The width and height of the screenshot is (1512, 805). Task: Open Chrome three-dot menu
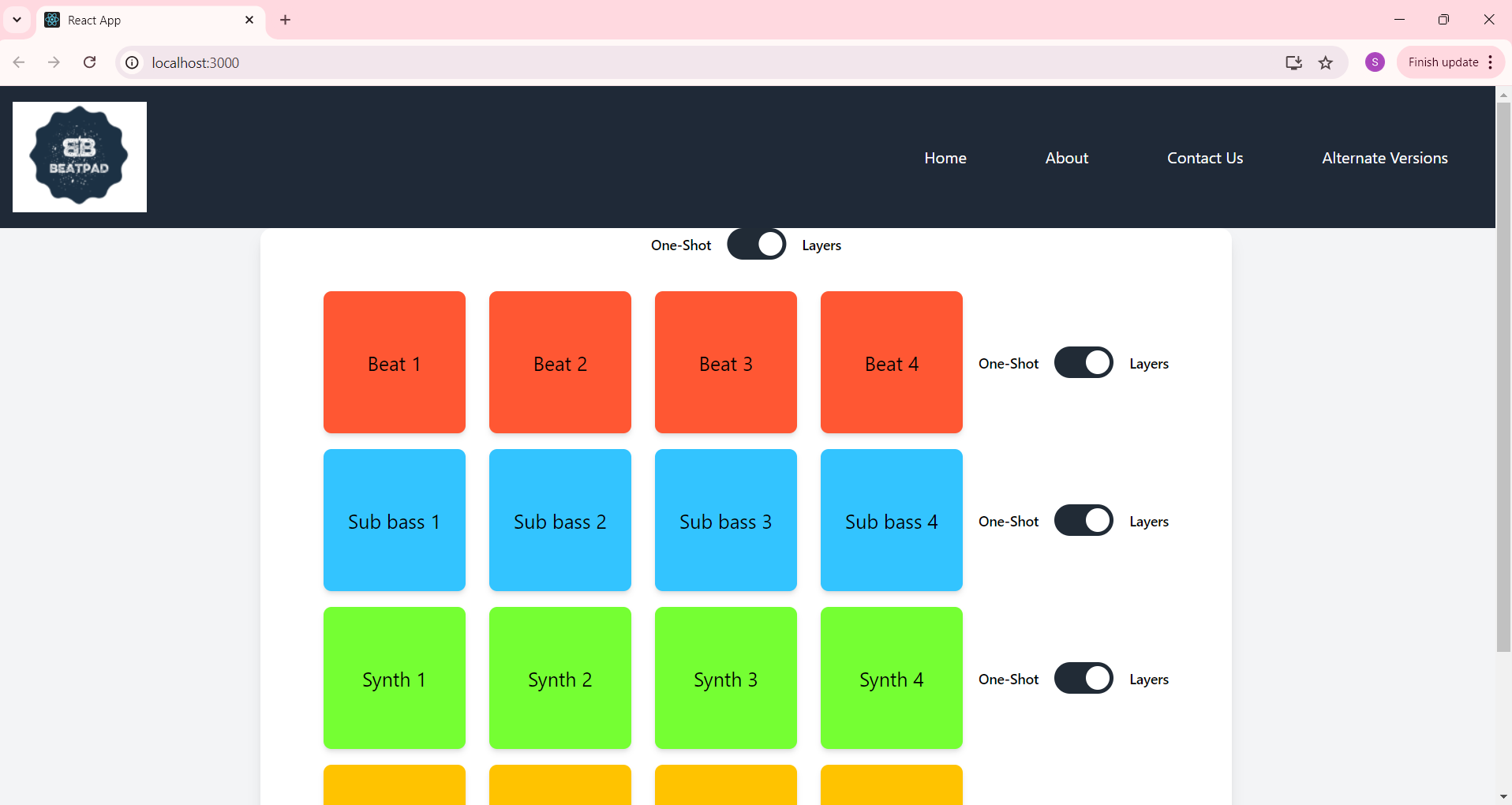click(x=1490, y=62)
